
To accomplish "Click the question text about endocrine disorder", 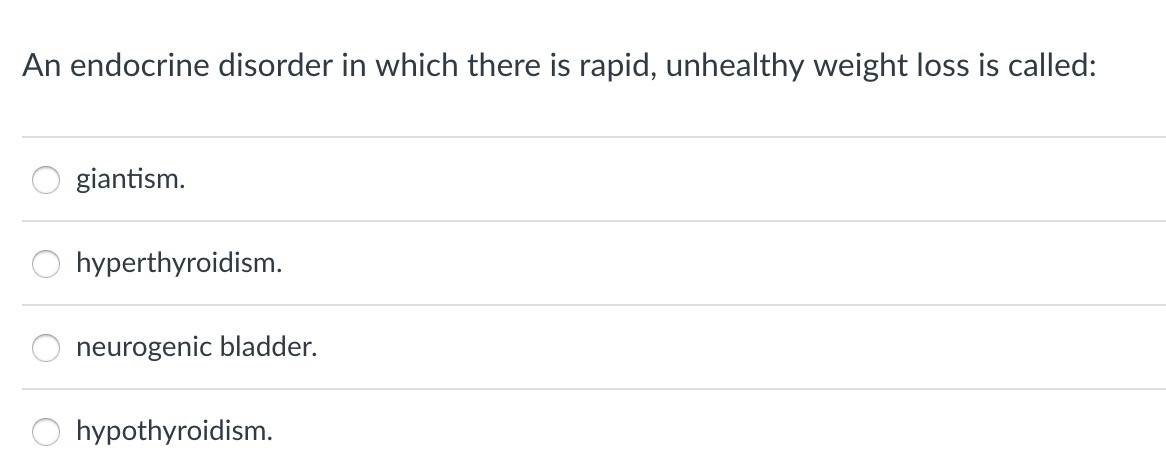I will click(x=559, y=66).
